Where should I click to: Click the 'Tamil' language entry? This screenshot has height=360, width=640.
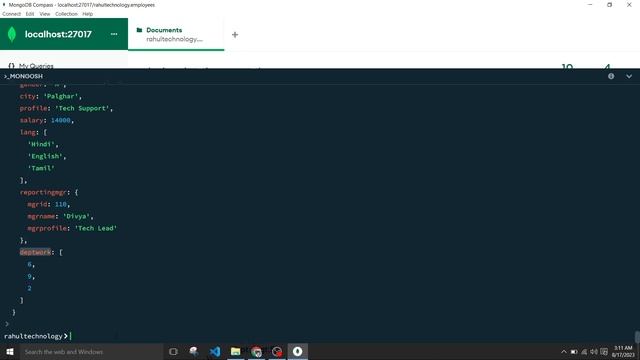[41, 168]
